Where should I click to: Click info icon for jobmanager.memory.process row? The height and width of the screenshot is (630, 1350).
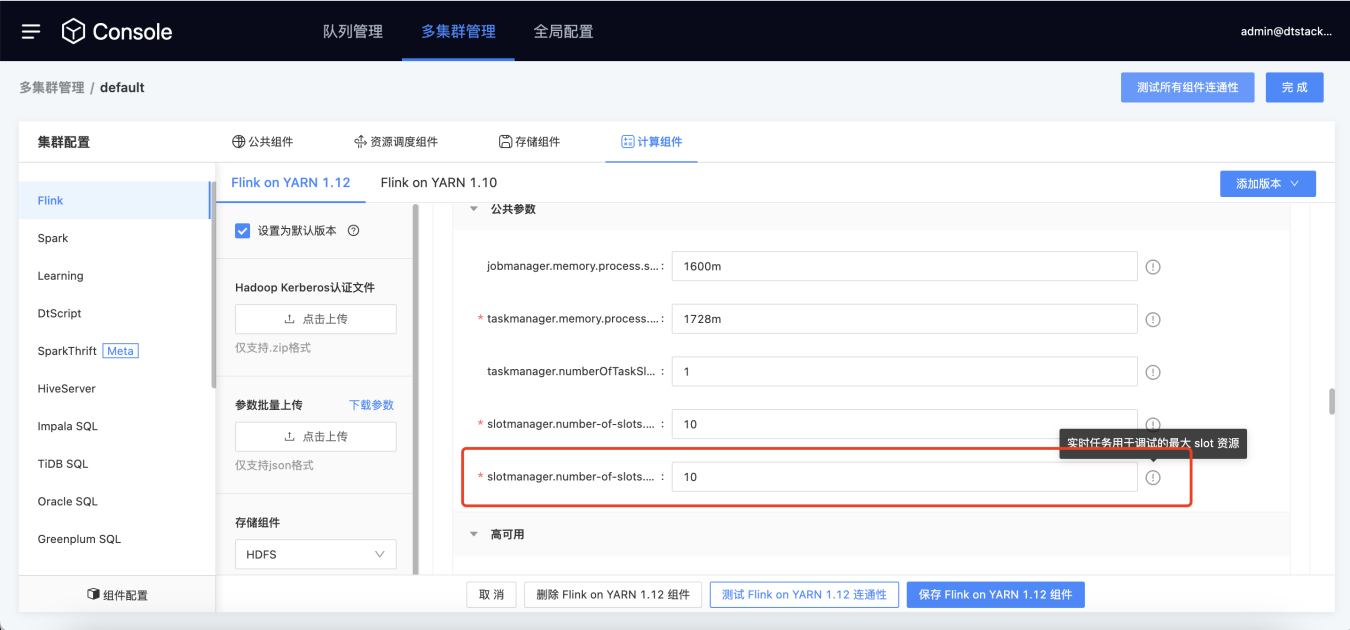coord(1153,267)
